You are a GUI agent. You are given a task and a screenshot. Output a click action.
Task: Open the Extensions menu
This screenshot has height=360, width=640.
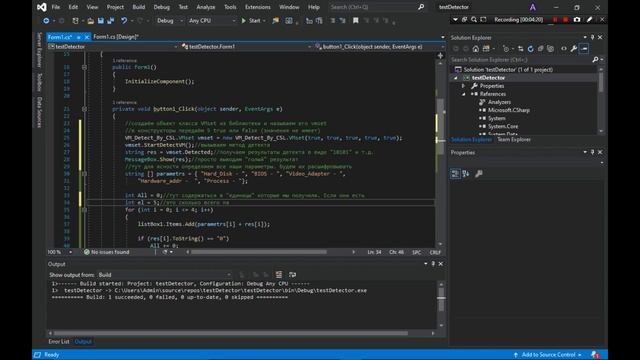(x=258, y=7)
